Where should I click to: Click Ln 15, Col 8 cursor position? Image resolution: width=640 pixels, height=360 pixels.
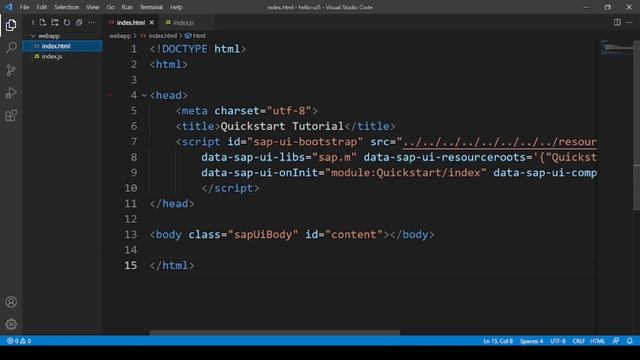tap(498, 341)
